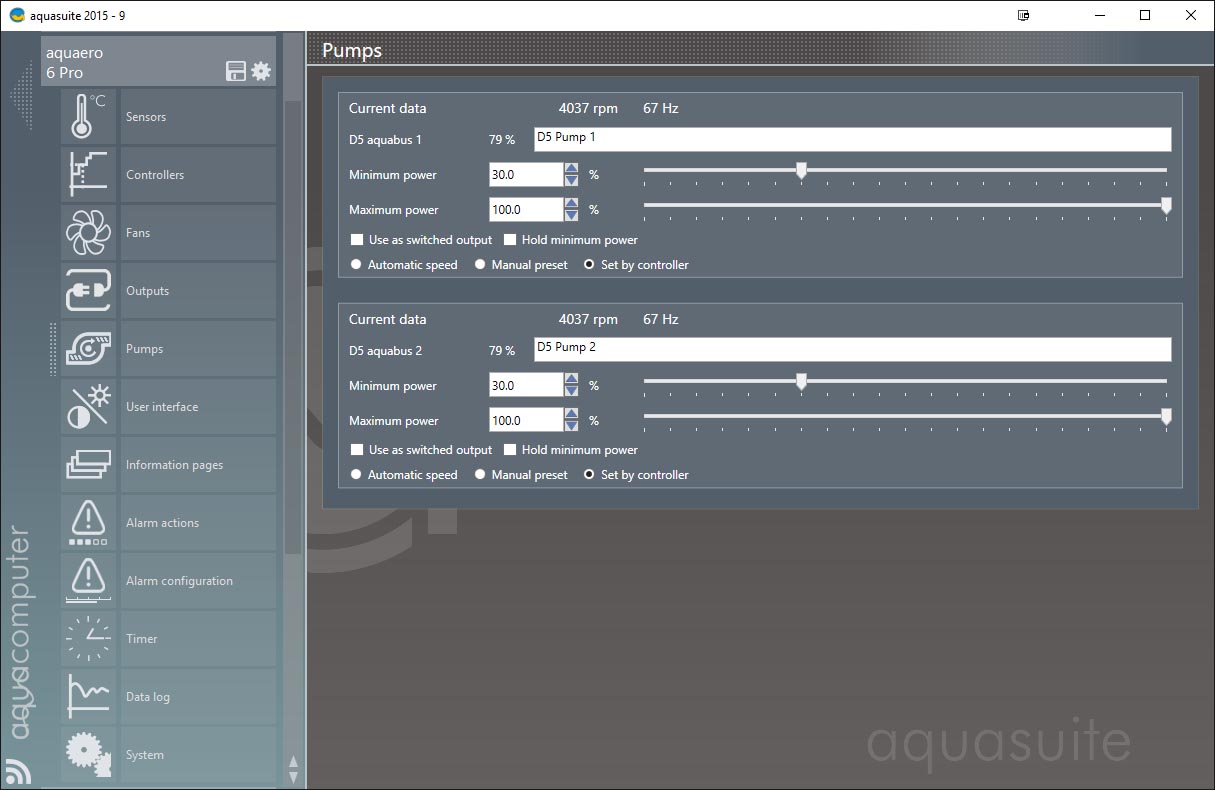Screen dimensions: 1215x790
Task: Click the D5 Pump 2 name field
Action: pos(852,349)
